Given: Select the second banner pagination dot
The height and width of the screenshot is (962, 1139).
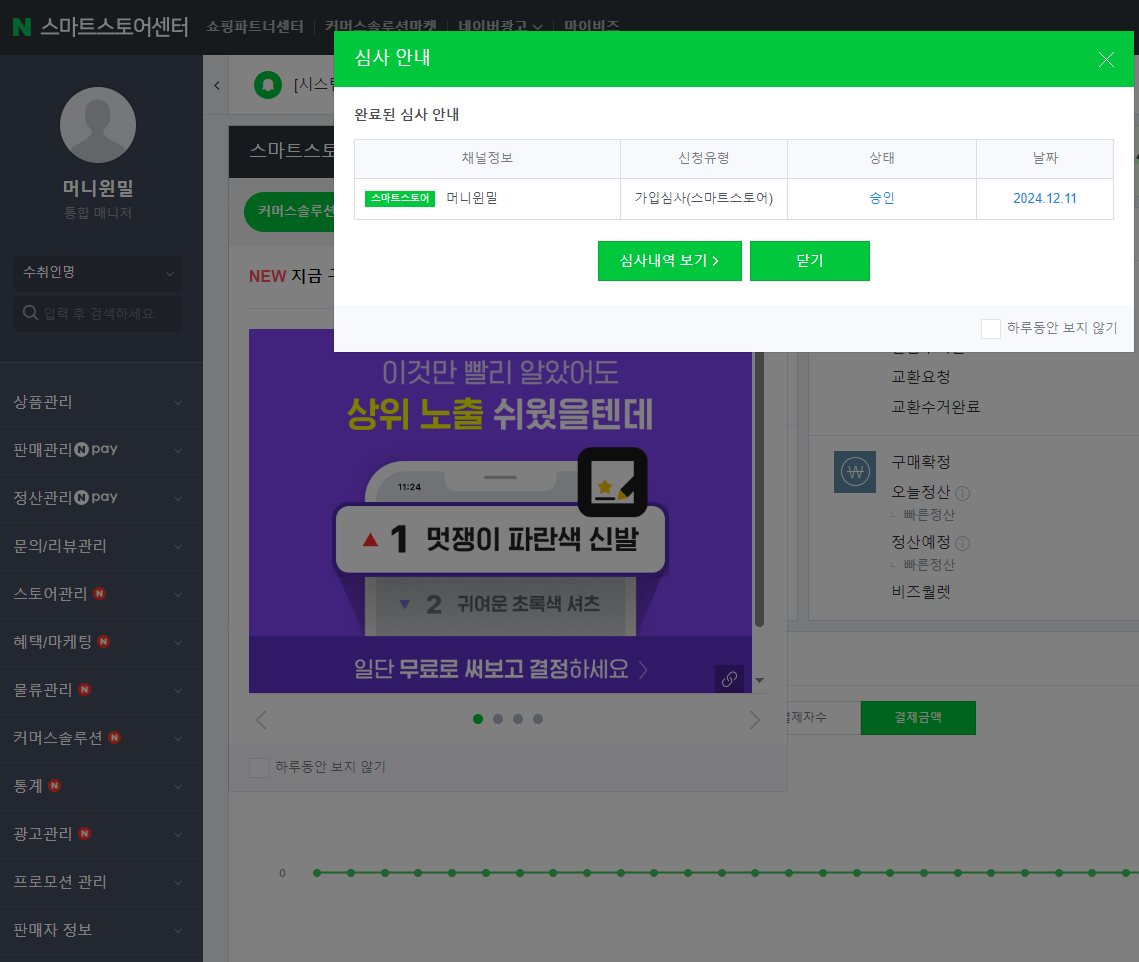Looking at the screenshot, I should (x=498, y=719).
